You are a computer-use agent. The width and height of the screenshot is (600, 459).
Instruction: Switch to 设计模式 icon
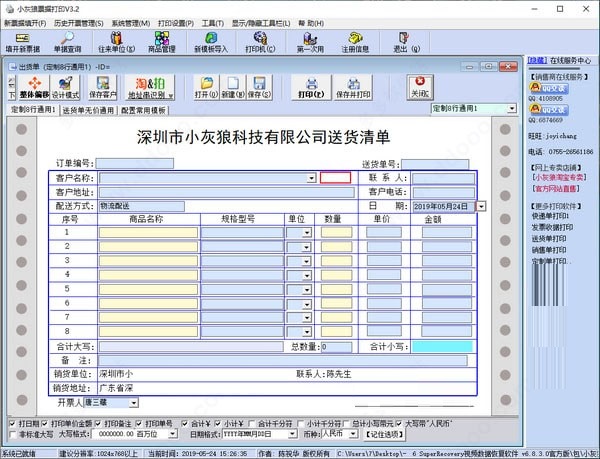click(65, 87)
